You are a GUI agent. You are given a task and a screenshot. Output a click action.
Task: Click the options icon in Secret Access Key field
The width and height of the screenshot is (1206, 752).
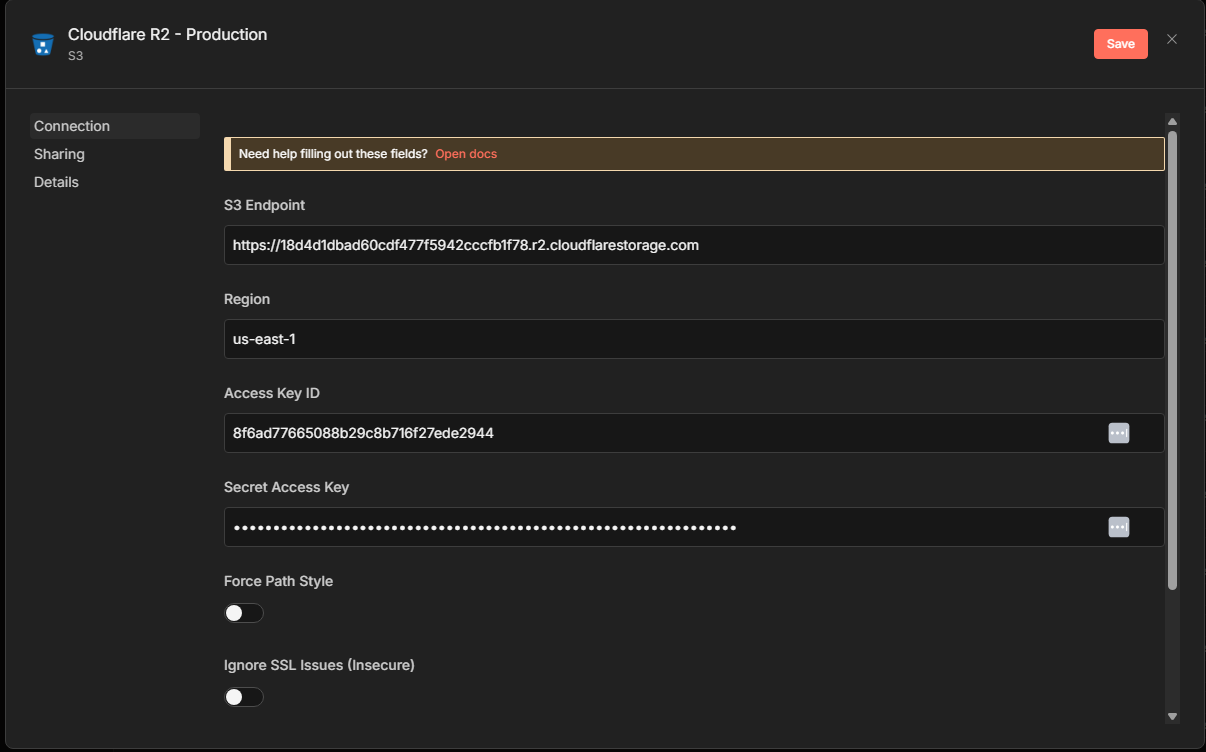pyautogui.click(x=1118, y=527)
